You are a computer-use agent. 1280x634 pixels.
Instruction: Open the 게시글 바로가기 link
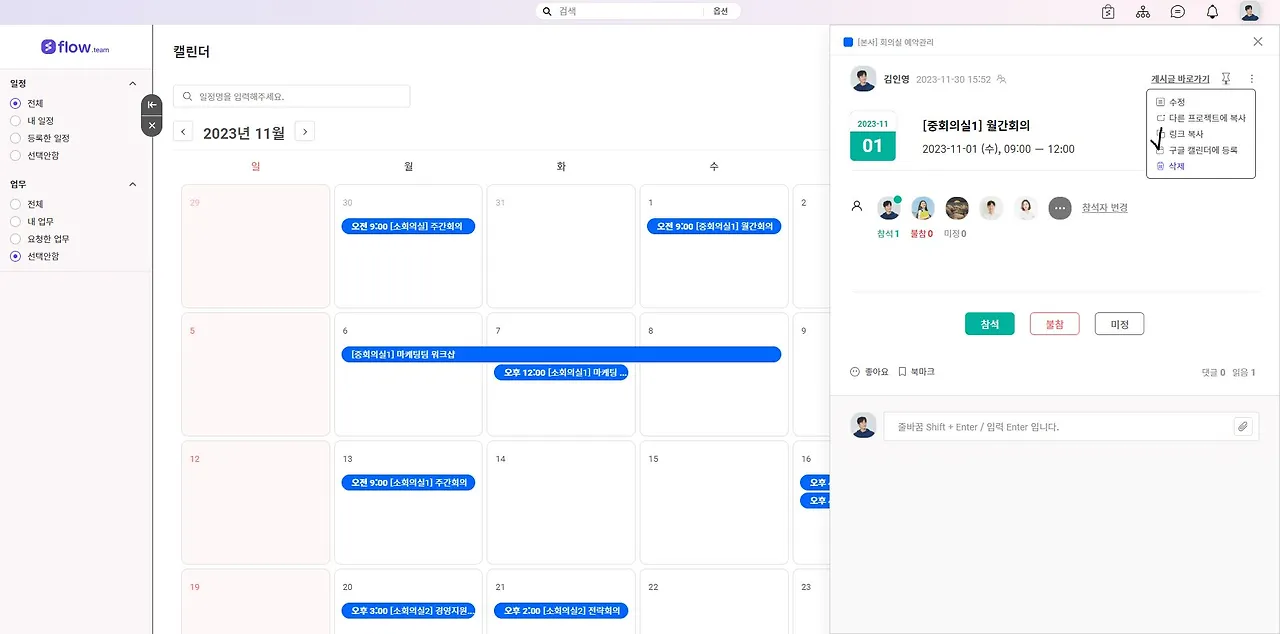coord(1180,79)
